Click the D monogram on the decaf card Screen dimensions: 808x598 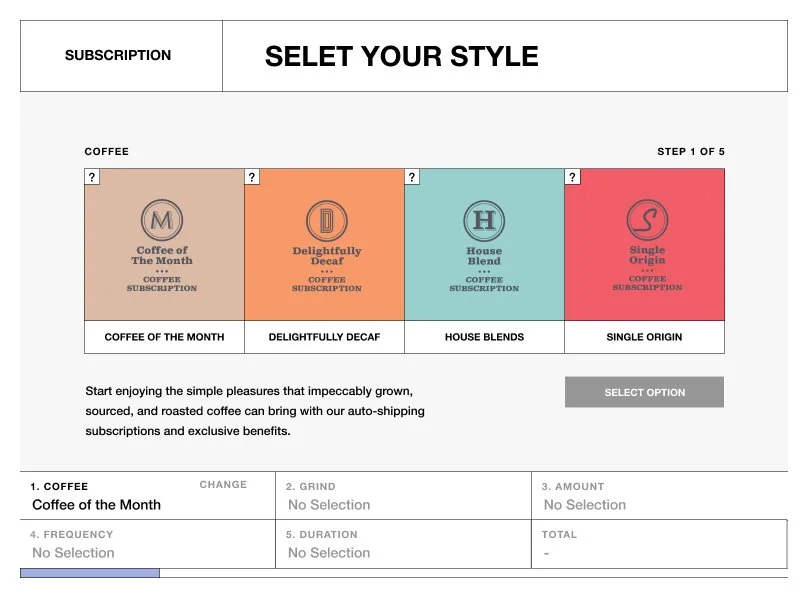[x=324, y=221]
